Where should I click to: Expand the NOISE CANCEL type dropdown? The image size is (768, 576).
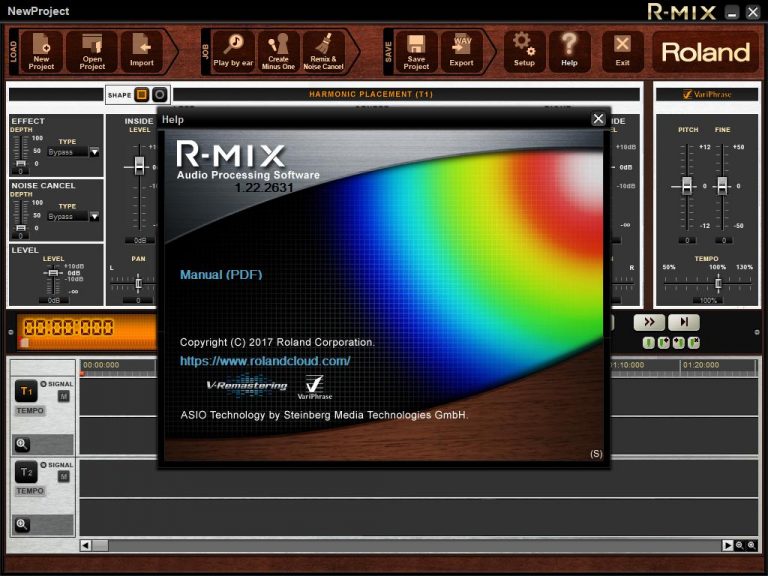coord(95,216)
